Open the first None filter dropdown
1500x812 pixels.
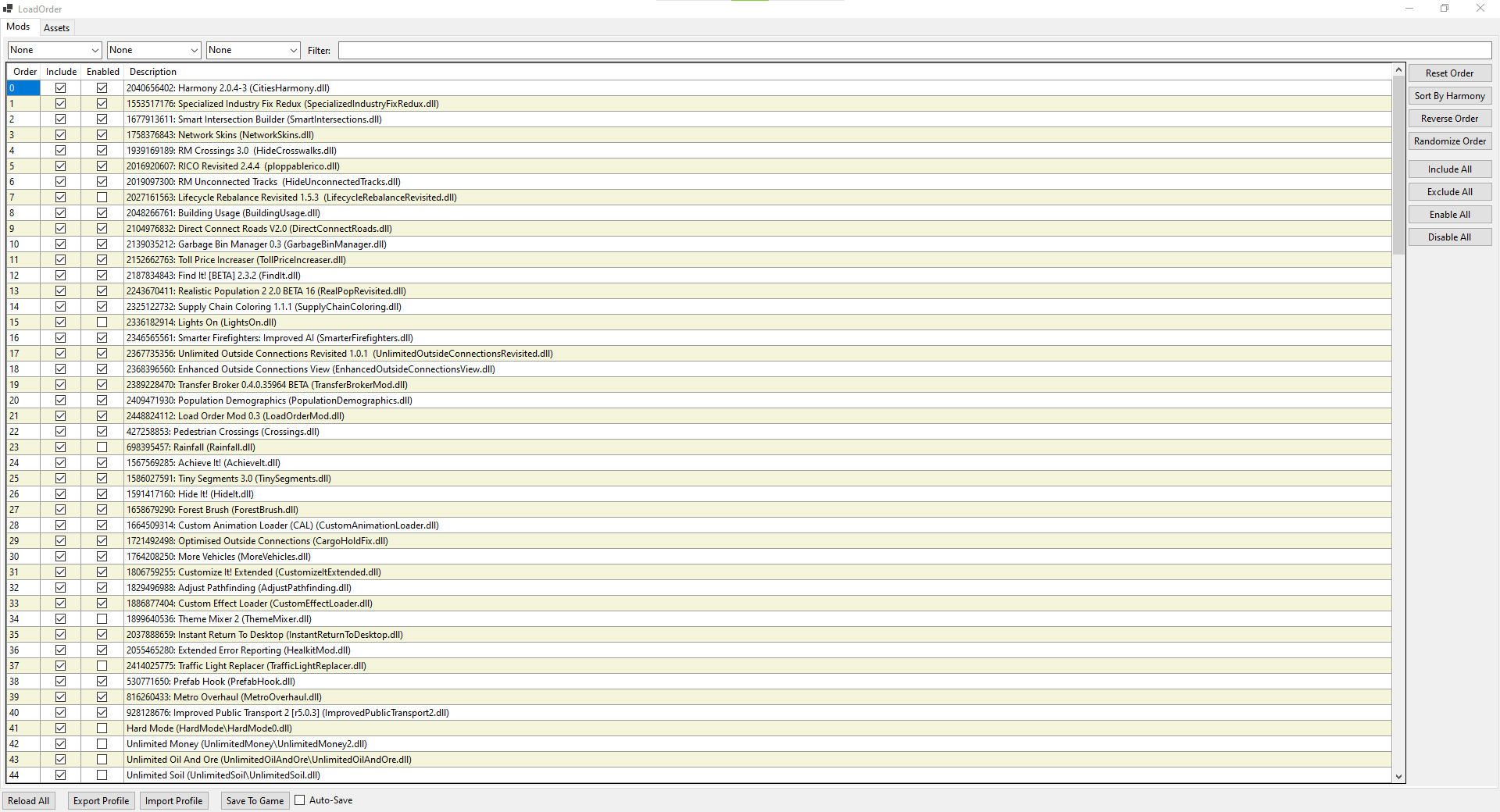(x=55, y=50)
